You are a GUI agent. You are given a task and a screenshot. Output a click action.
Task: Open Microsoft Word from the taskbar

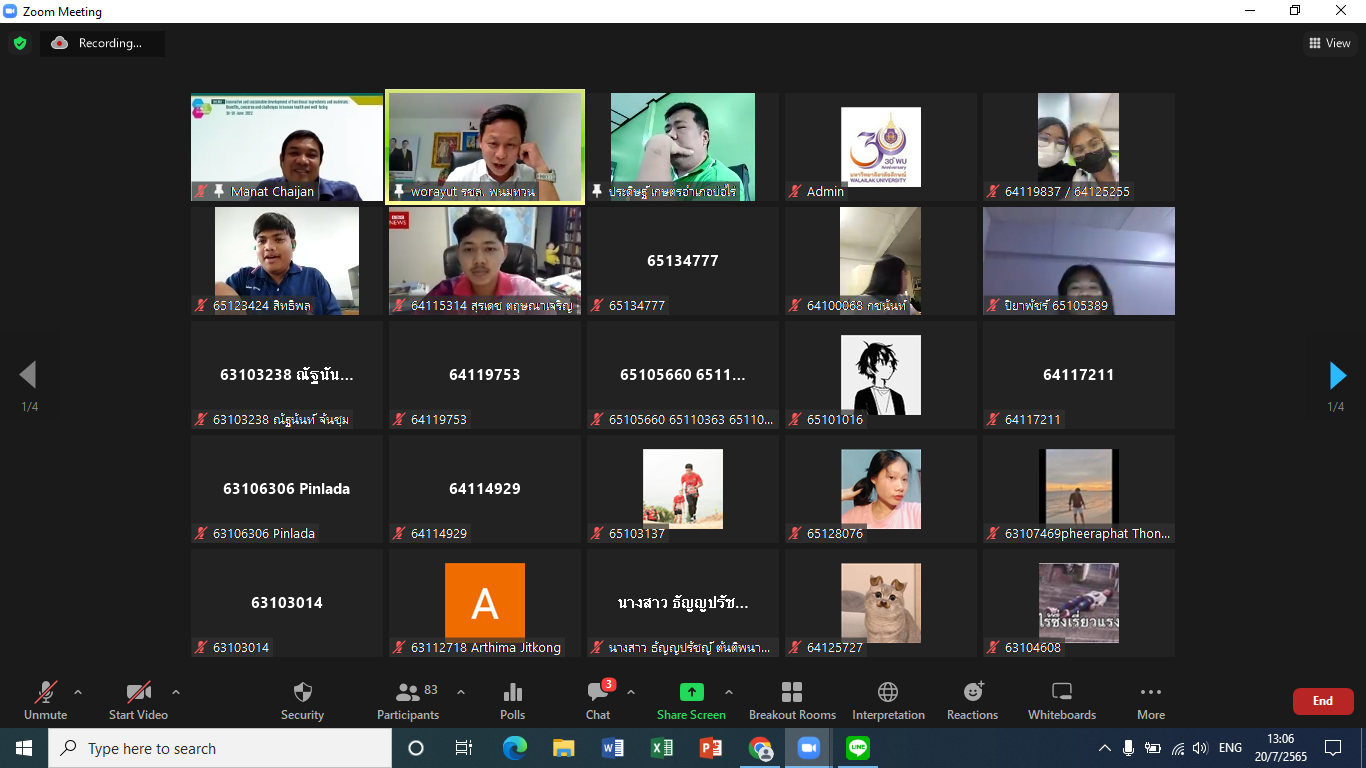613,748
